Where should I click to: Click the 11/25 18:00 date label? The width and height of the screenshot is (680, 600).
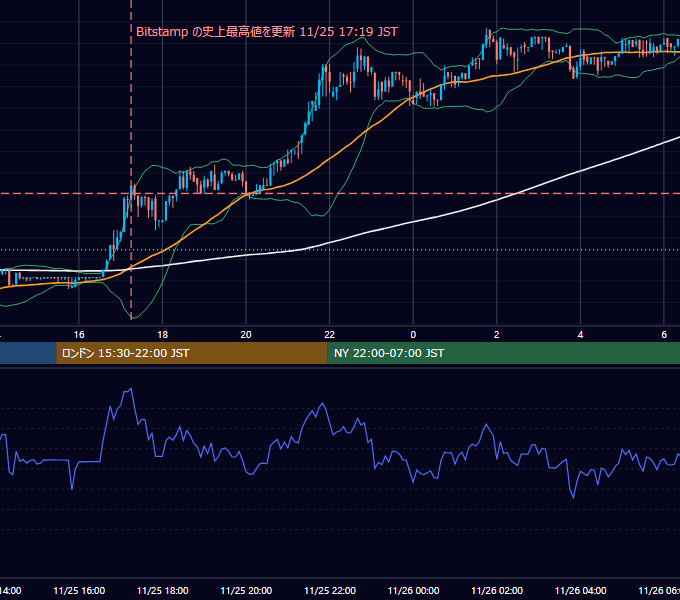(x=163, y=590)
